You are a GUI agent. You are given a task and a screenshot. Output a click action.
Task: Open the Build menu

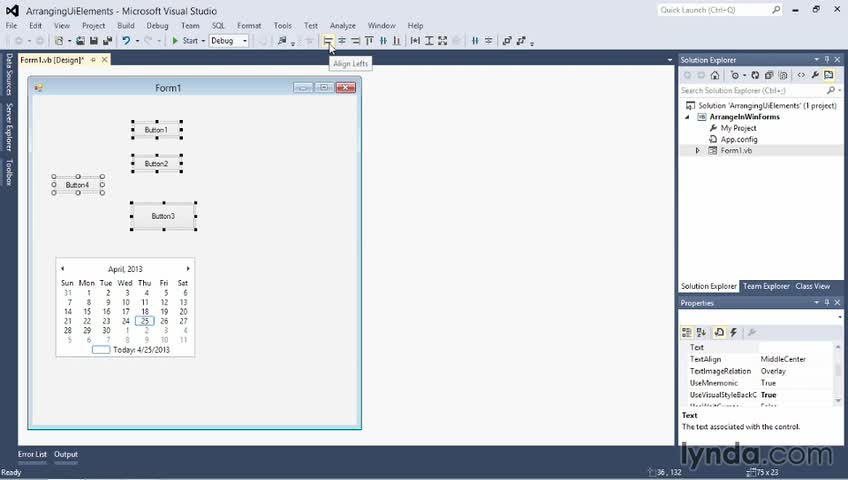pos(126,25)
